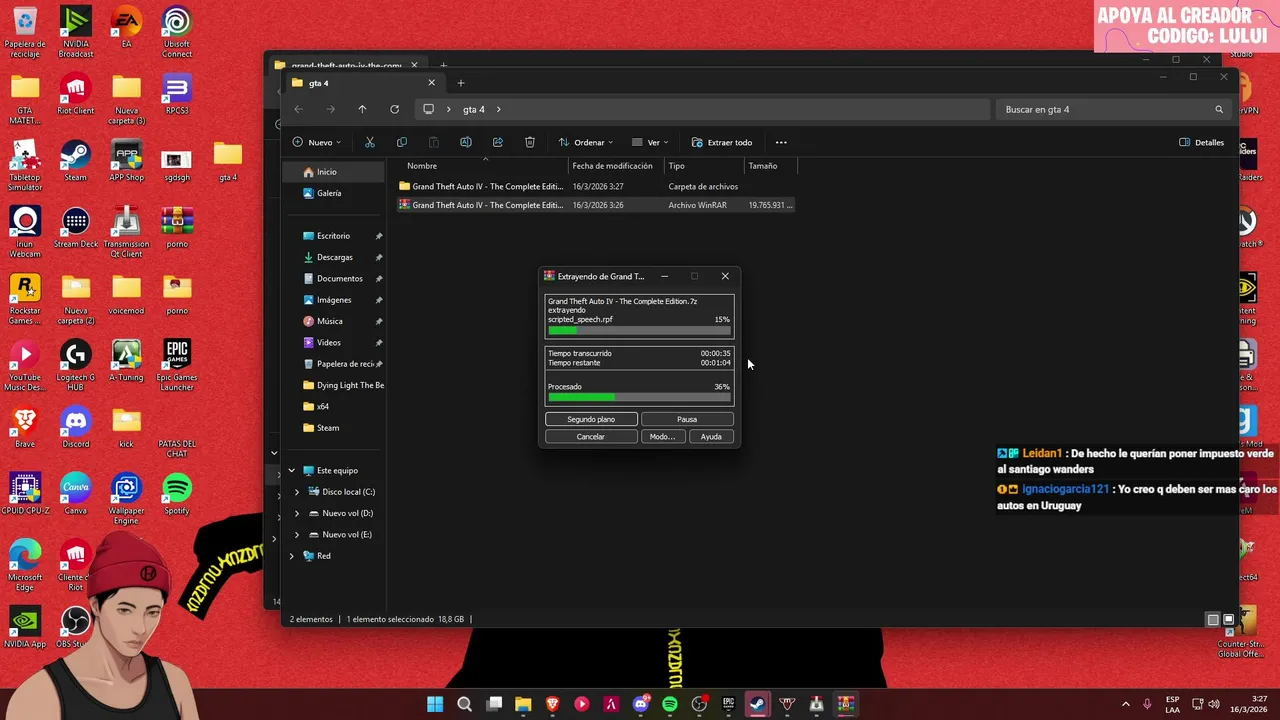Screen dimensions: 1280x720
Task: Switch to large icons view in status bar
Action: point(1229,620)
